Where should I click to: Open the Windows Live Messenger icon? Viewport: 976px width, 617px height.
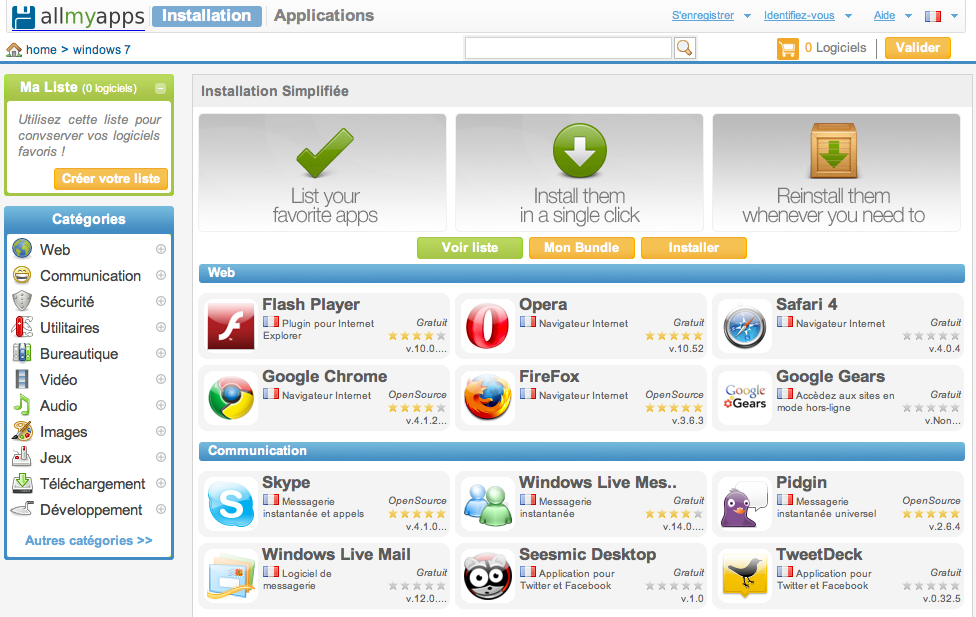coord(487,504)
